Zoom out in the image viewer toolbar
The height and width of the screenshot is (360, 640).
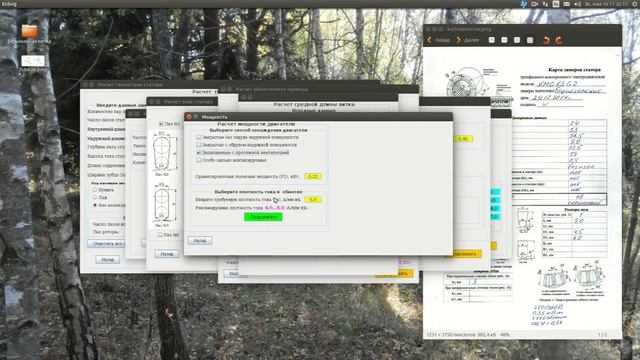click(x=504, y=40)
